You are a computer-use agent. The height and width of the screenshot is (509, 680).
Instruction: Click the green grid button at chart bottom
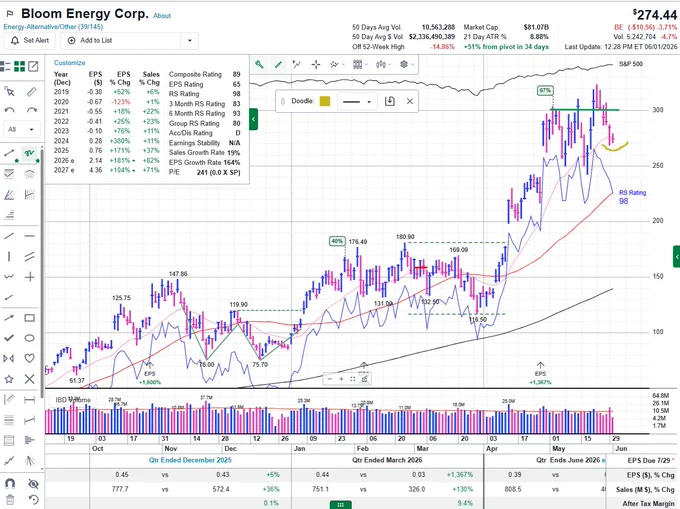click(340, 505)
